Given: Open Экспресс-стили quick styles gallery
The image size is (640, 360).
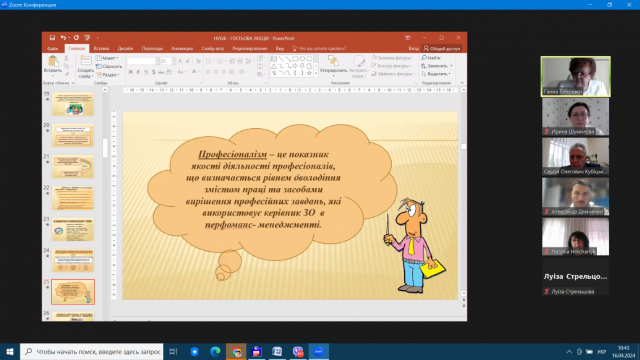Looking at the screenshot, I should pyautogui.click(x=359, y=67).
